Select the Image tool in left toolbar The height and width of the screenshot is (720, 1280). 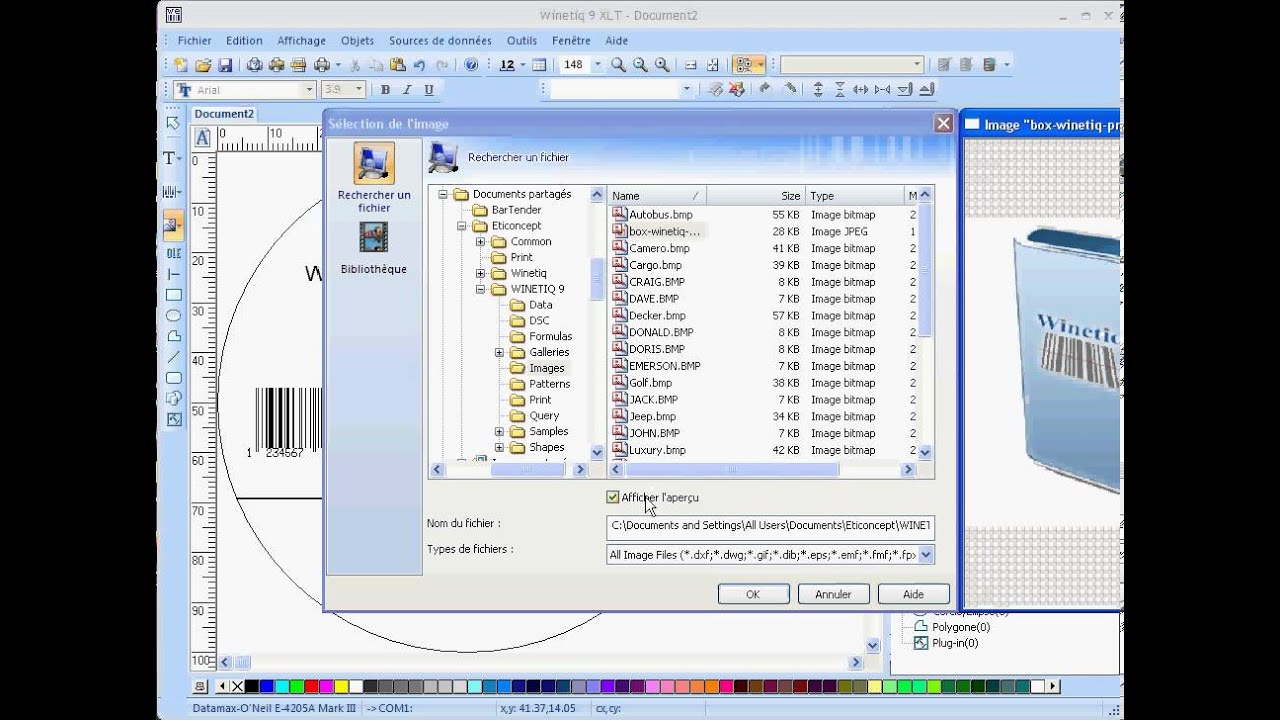click(173, 225)
